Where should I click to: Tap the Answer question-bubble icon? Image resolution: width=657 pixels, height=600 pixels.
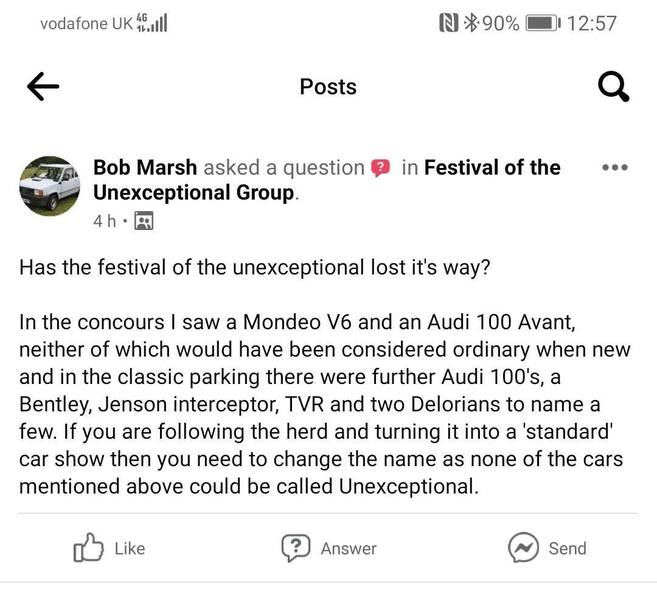[x=295, y=547]
